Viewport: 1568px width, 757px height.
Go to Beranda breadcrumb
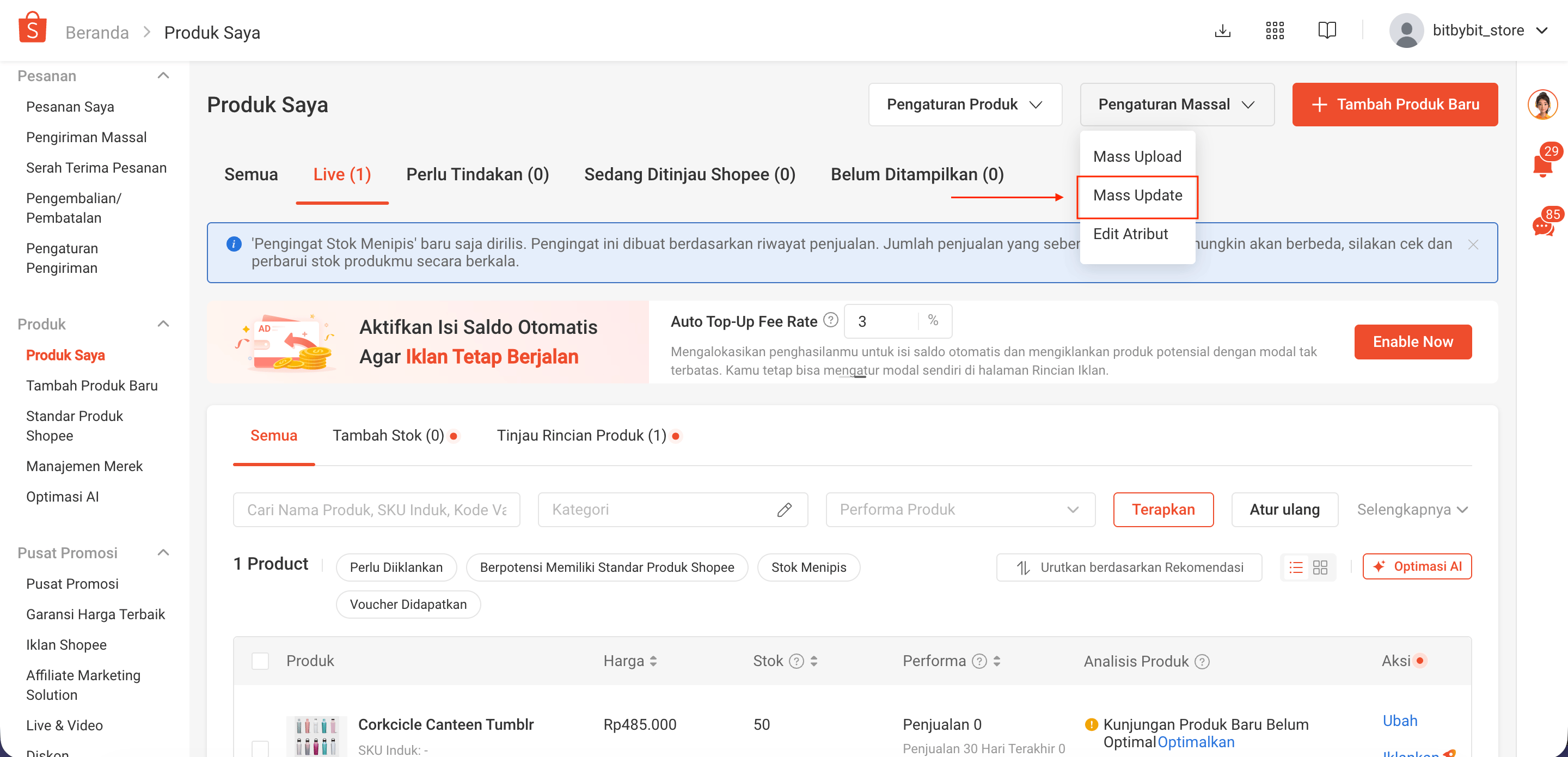[x=97, y=32]
